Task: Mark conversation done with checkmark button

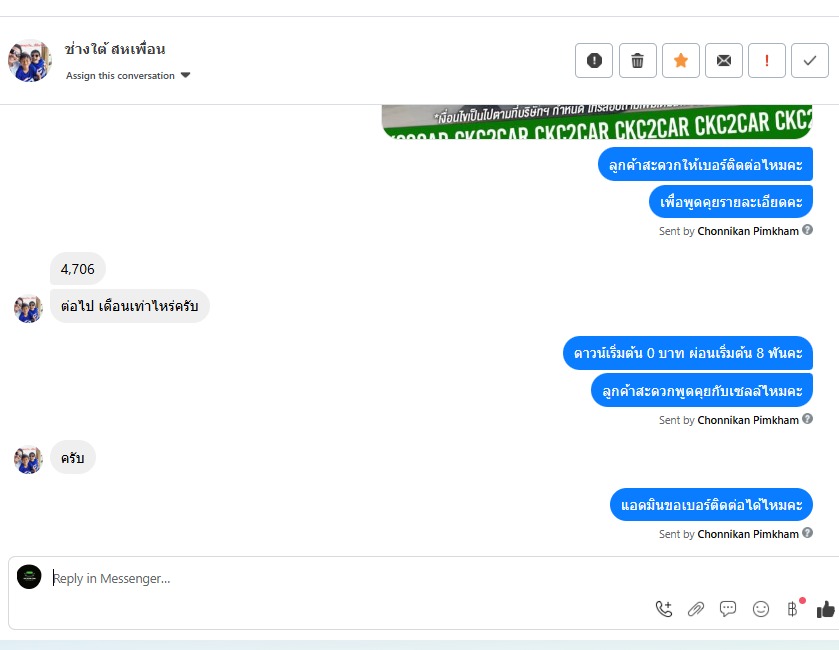Action: point(810,60)
